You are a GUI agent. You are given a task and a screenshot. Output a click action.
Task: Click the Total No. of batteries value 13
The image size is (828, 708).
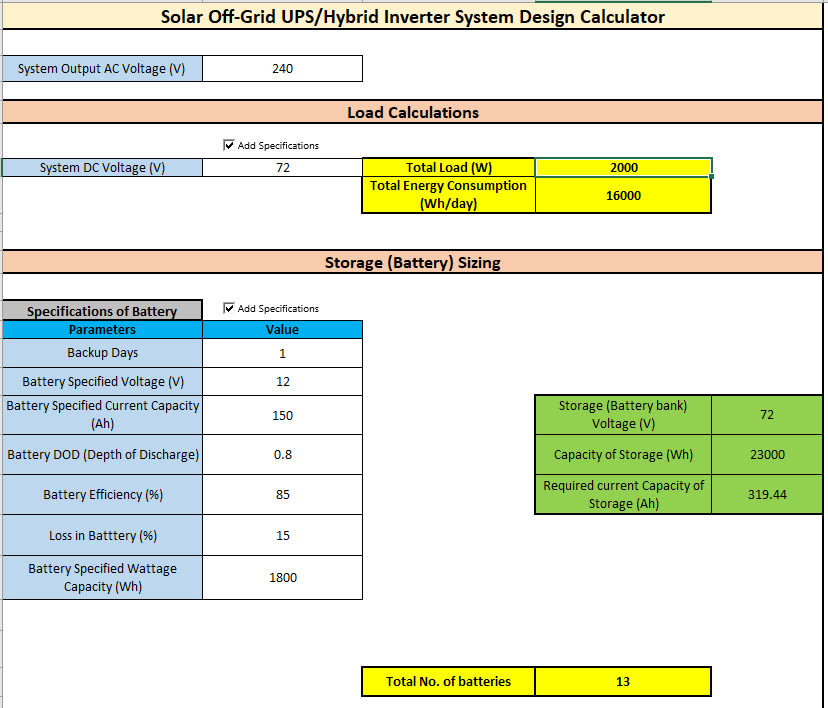[x=623, y=682]
